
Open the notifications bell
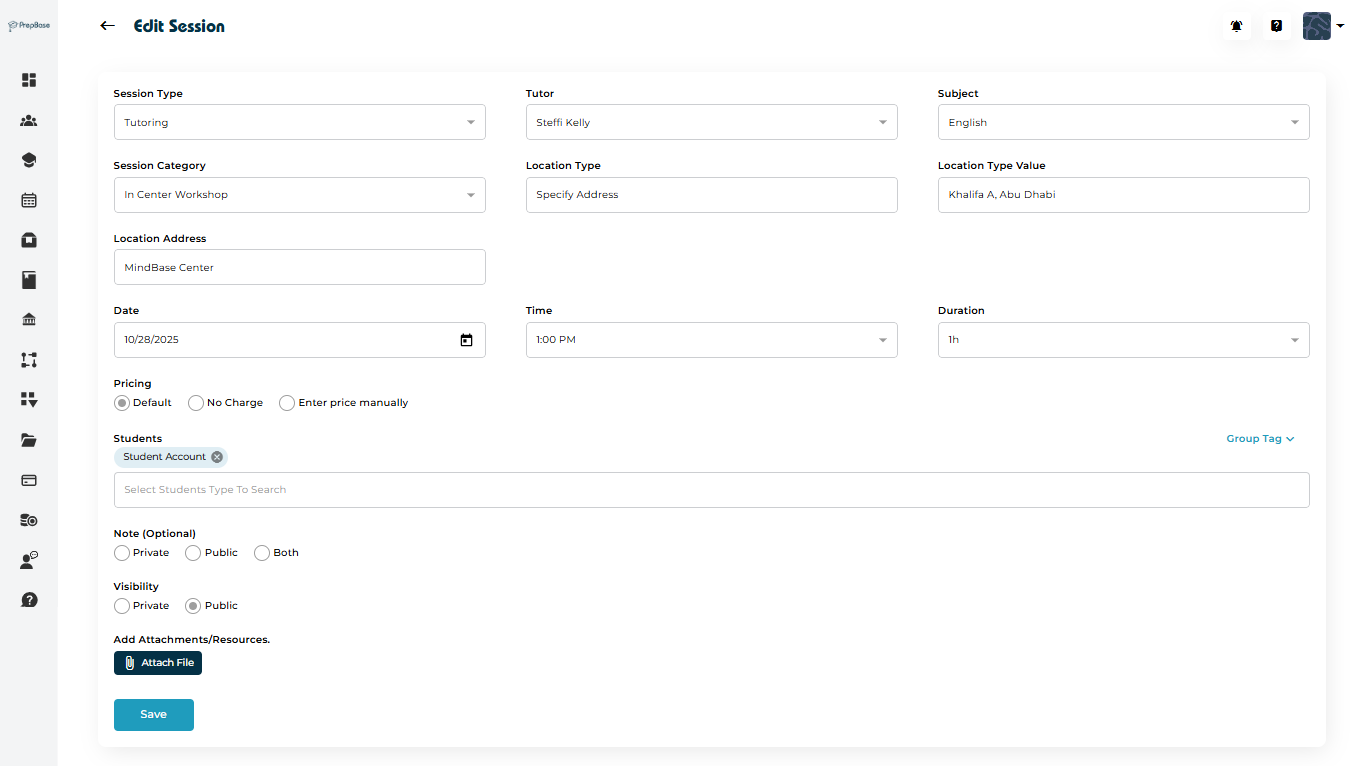point(1237,27)
